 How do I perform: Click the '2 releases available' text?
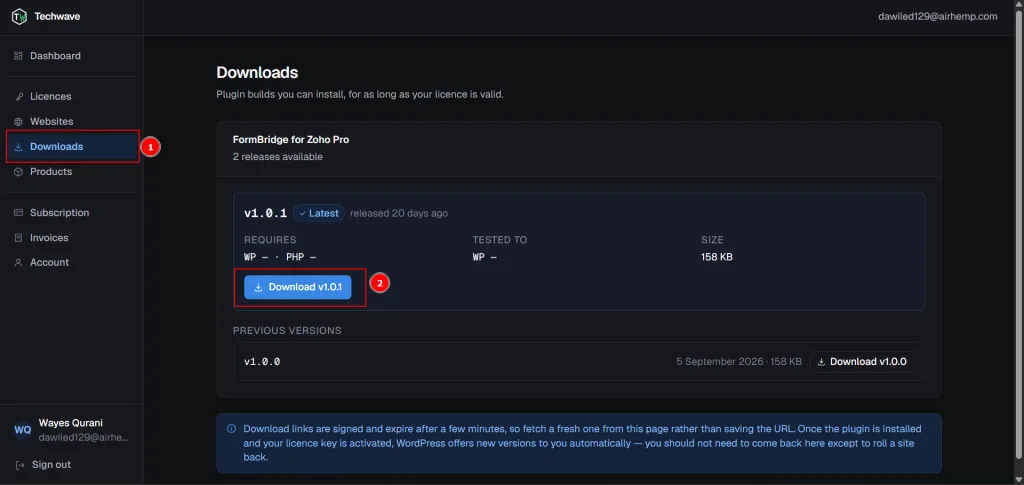(x=278, y=157)
